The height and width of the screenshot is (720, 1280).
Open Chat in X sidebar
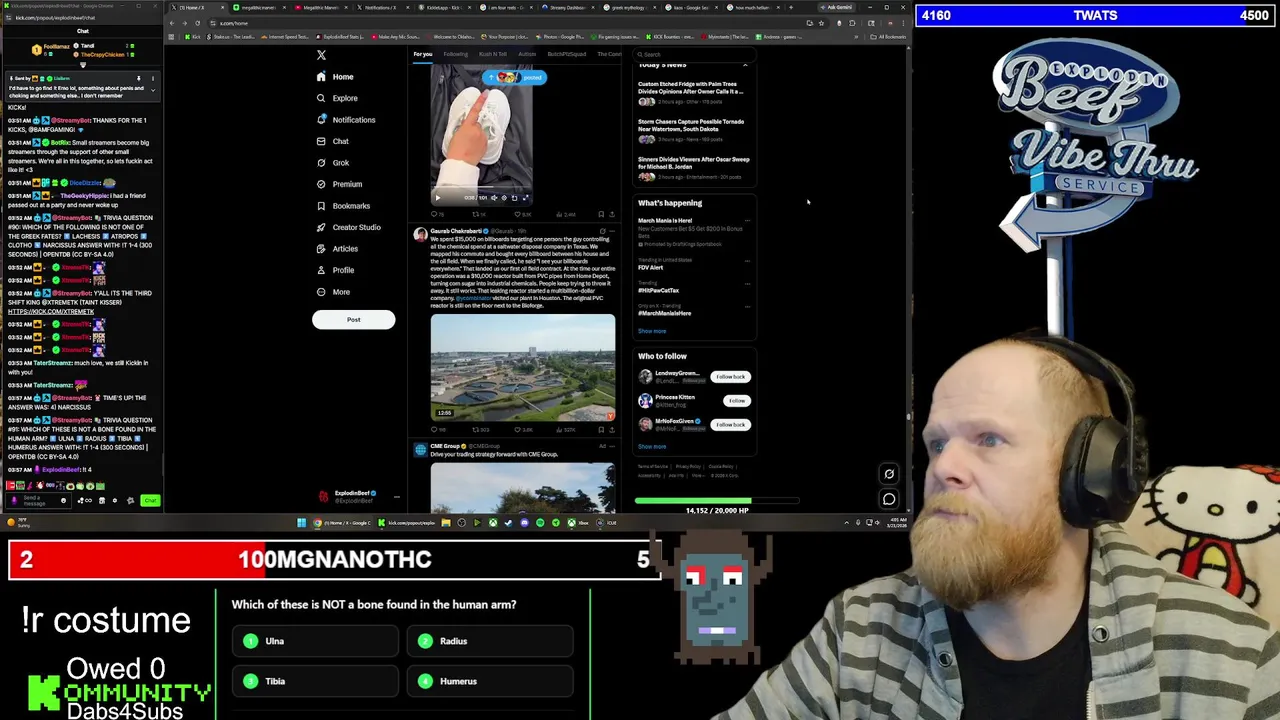pos(332,141)
